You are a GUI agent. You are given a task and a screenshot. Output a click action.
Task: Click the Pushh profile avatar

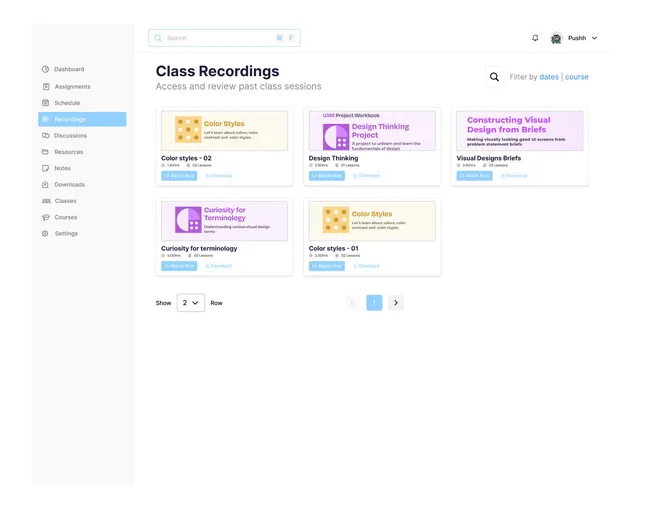pyautogui.click(x=556, y=38)
